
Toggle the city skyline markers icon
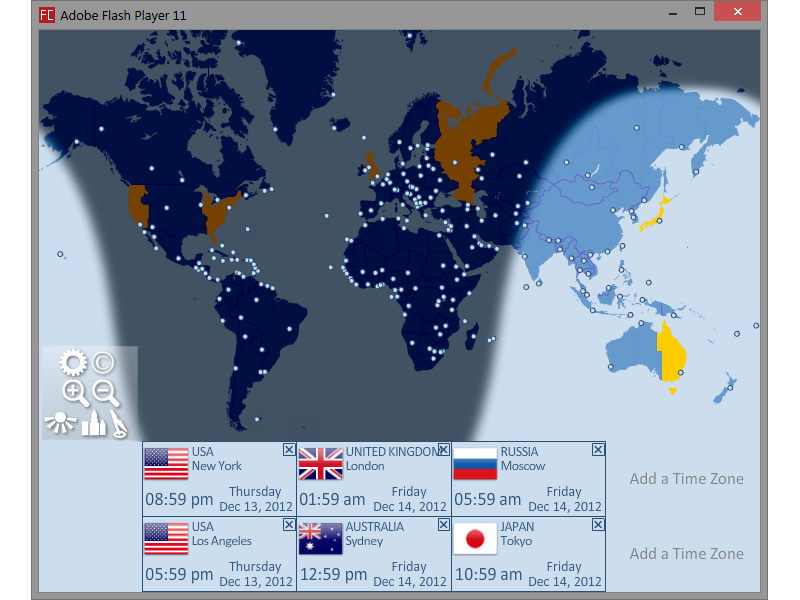[92, 424]
